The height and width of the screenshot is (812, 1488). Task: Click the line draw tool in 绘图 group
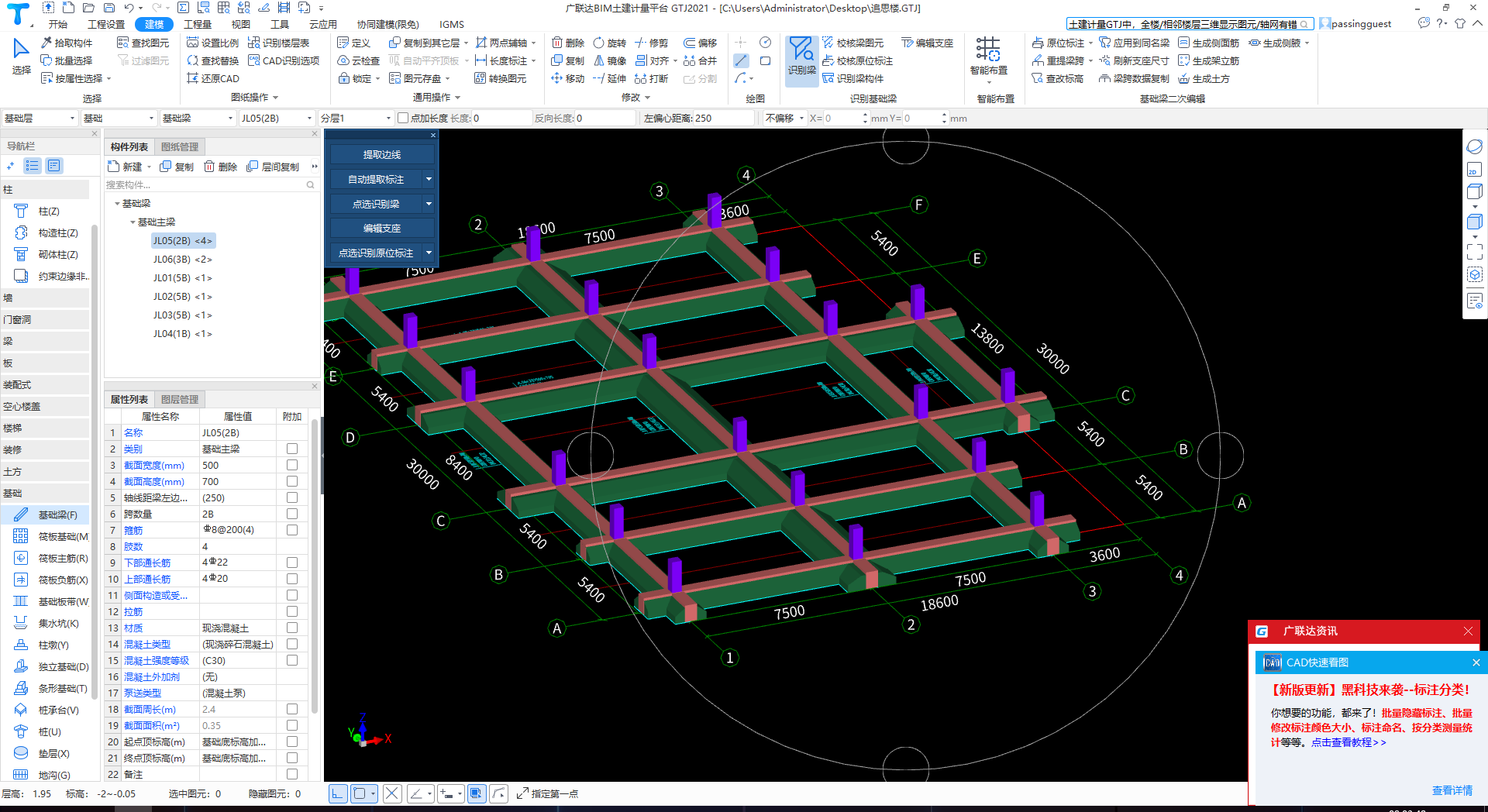[742, 60]
